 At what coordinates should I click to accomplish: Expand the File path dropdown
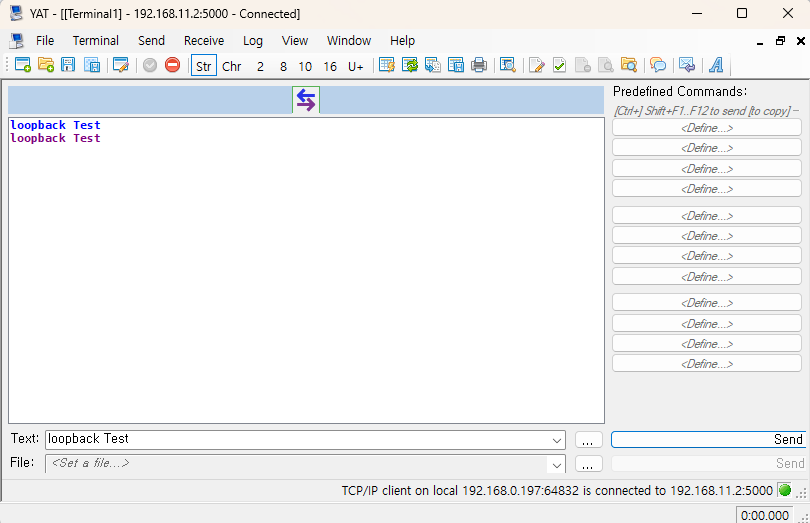(x=557, y=465)
